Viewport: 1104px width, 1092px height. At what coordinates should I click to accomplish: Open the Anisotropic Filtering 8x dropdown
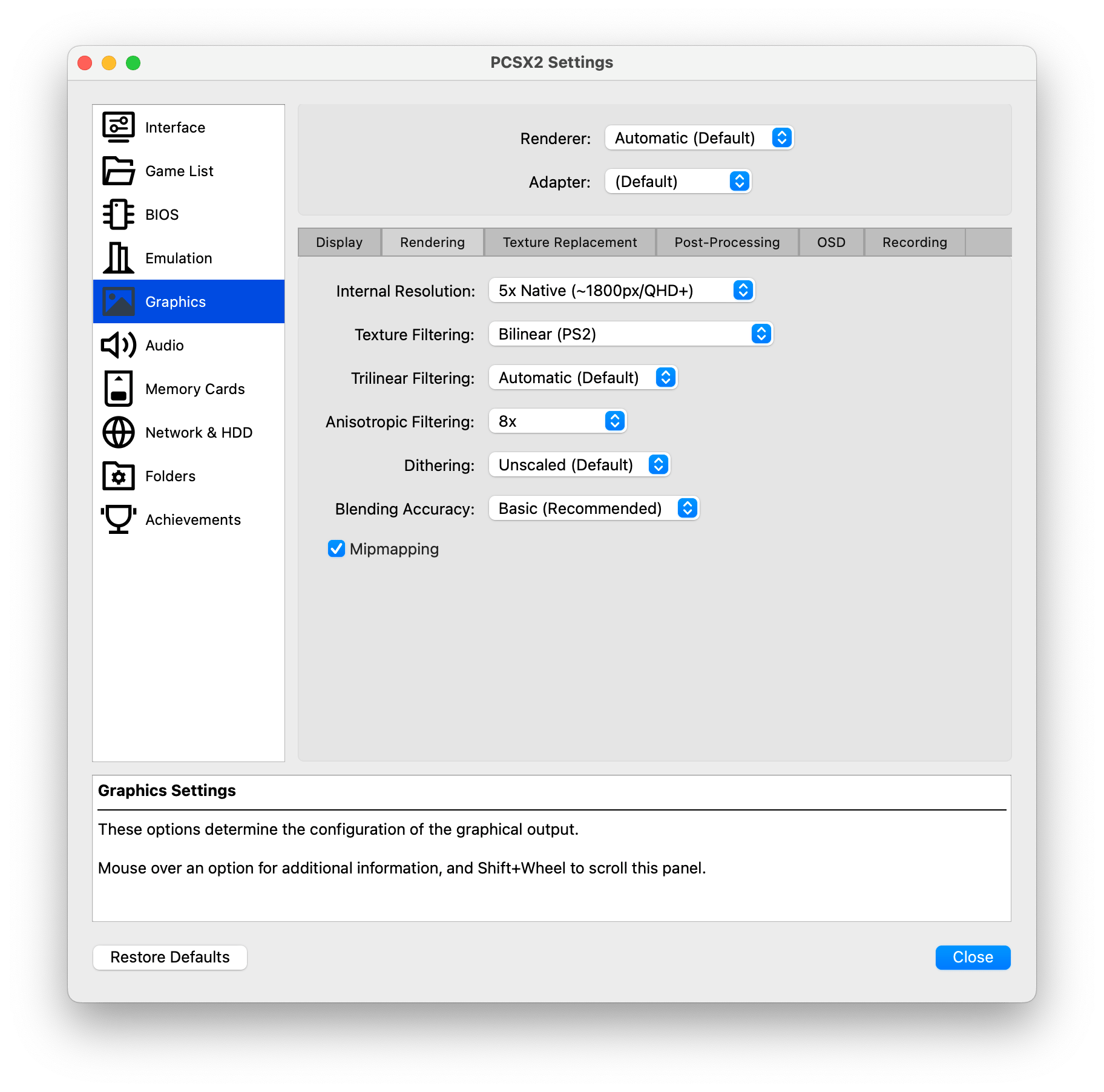coord(557,421)
